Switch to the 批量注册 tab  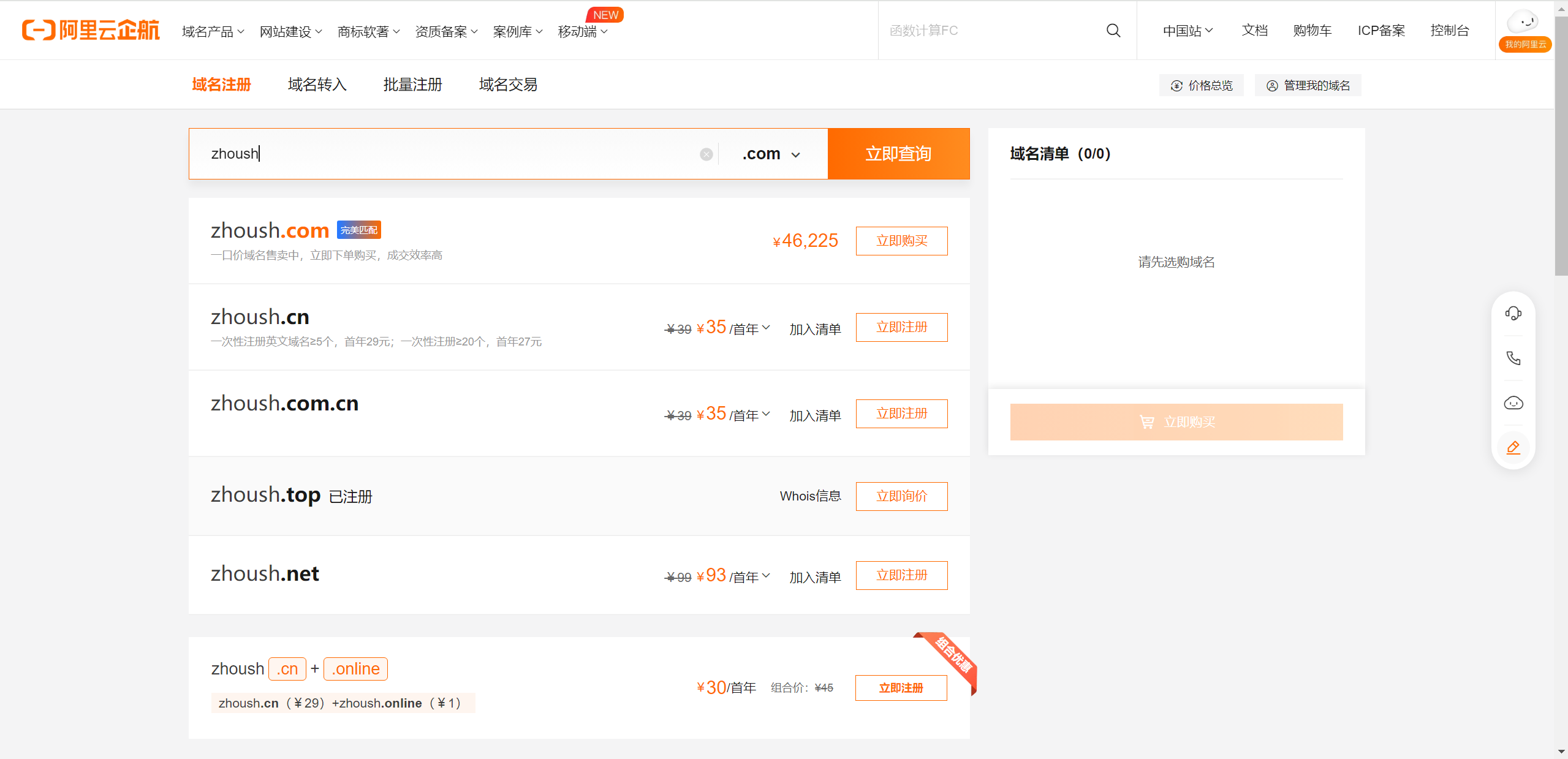(412, 85)
